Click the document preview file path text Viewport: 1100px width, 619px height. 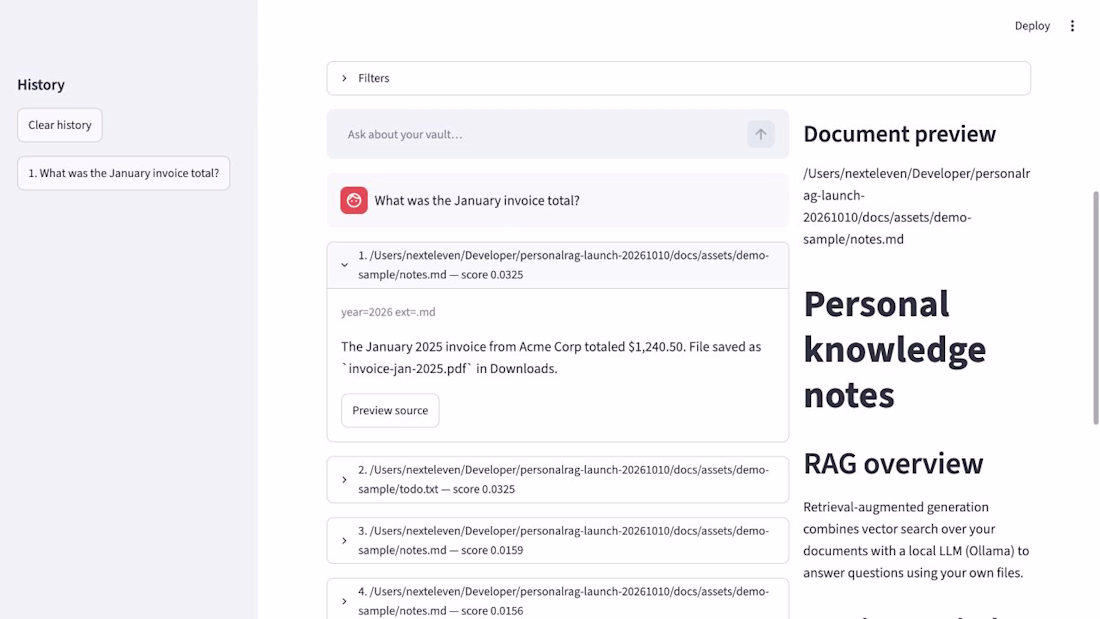pos(916,206)
